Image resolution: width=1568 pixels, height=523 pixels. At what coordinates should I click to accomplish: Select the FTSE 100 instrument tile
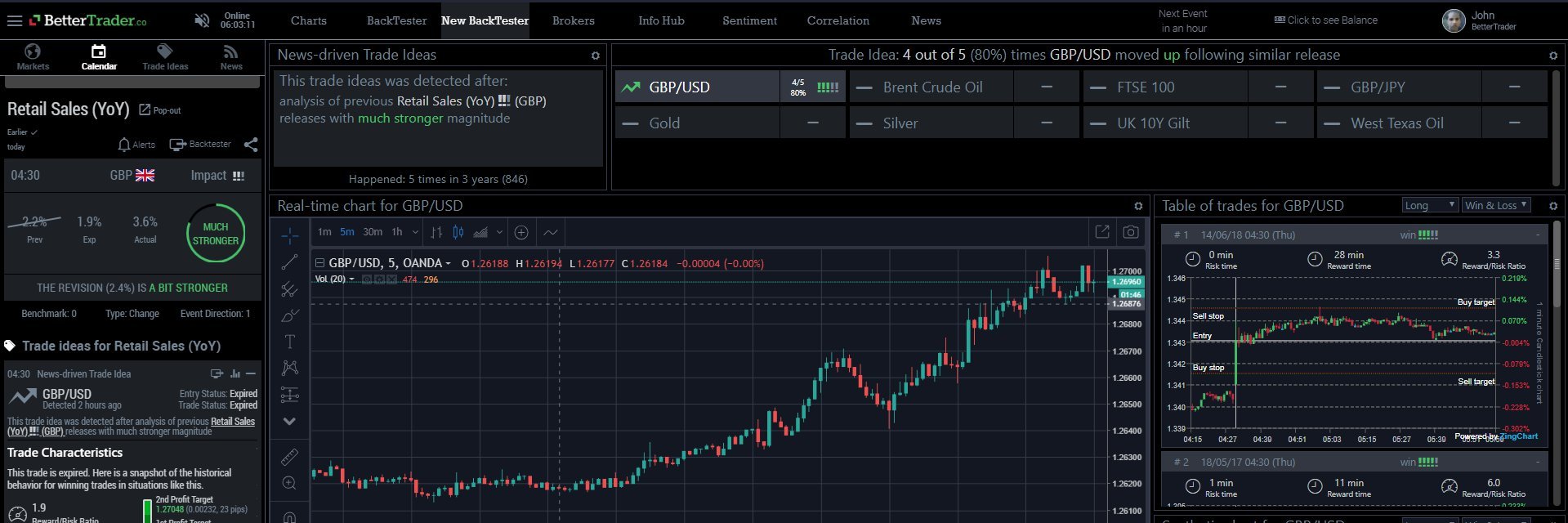(x=1198, y=87)
